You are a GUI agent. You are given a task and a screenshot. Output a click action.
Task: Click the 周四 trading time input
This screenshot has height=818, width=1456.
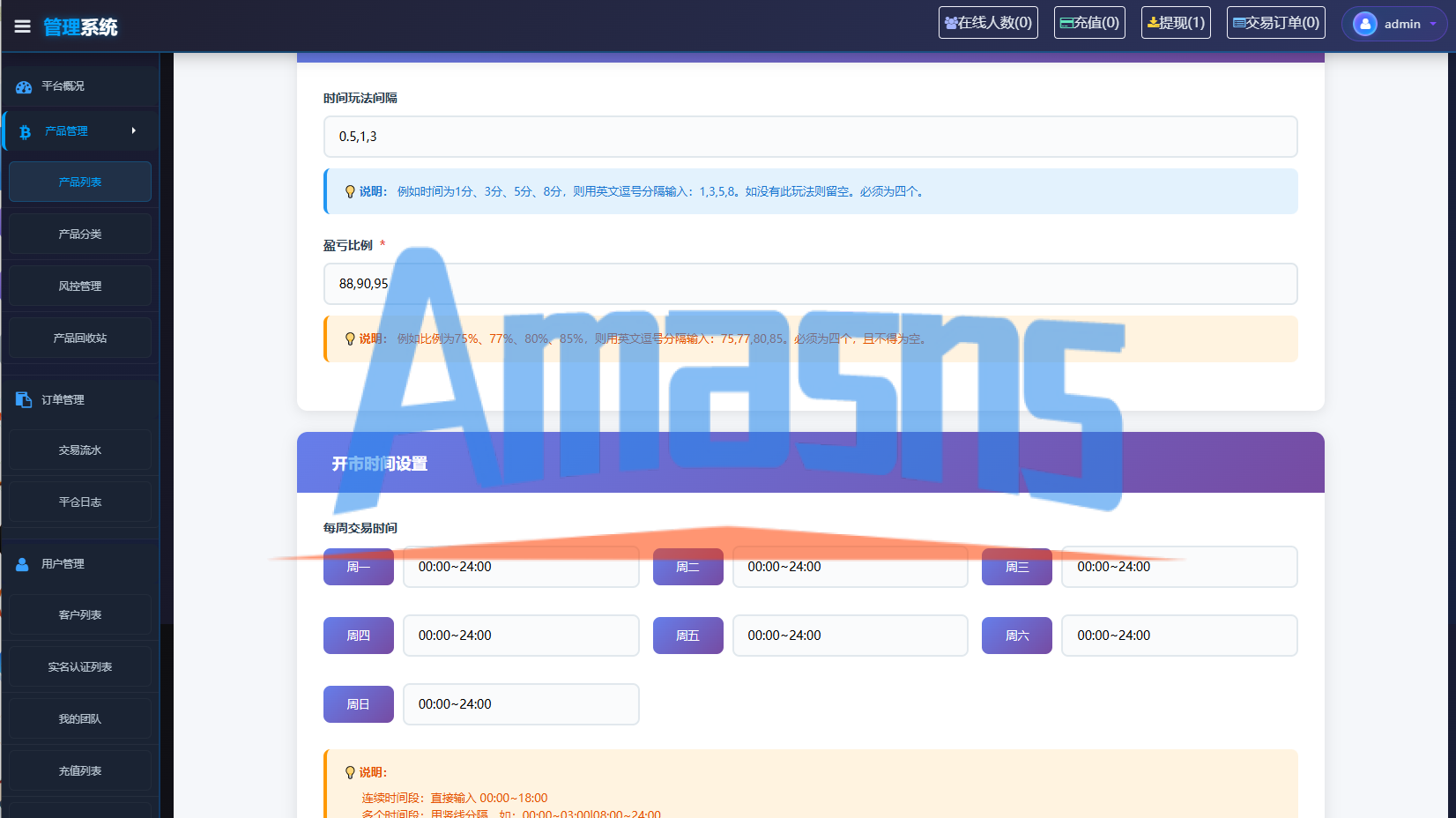click(521, 636)
